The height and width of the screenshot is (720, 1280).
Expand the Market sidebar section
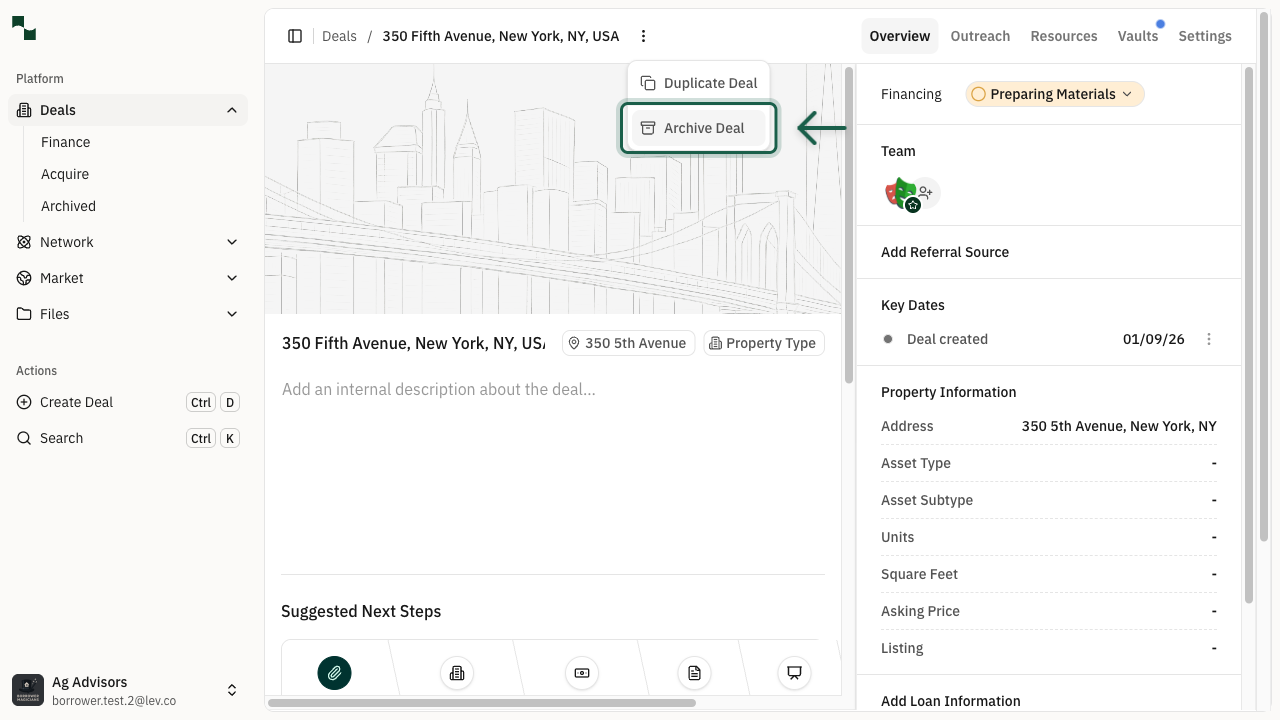[x=231, y=278]
